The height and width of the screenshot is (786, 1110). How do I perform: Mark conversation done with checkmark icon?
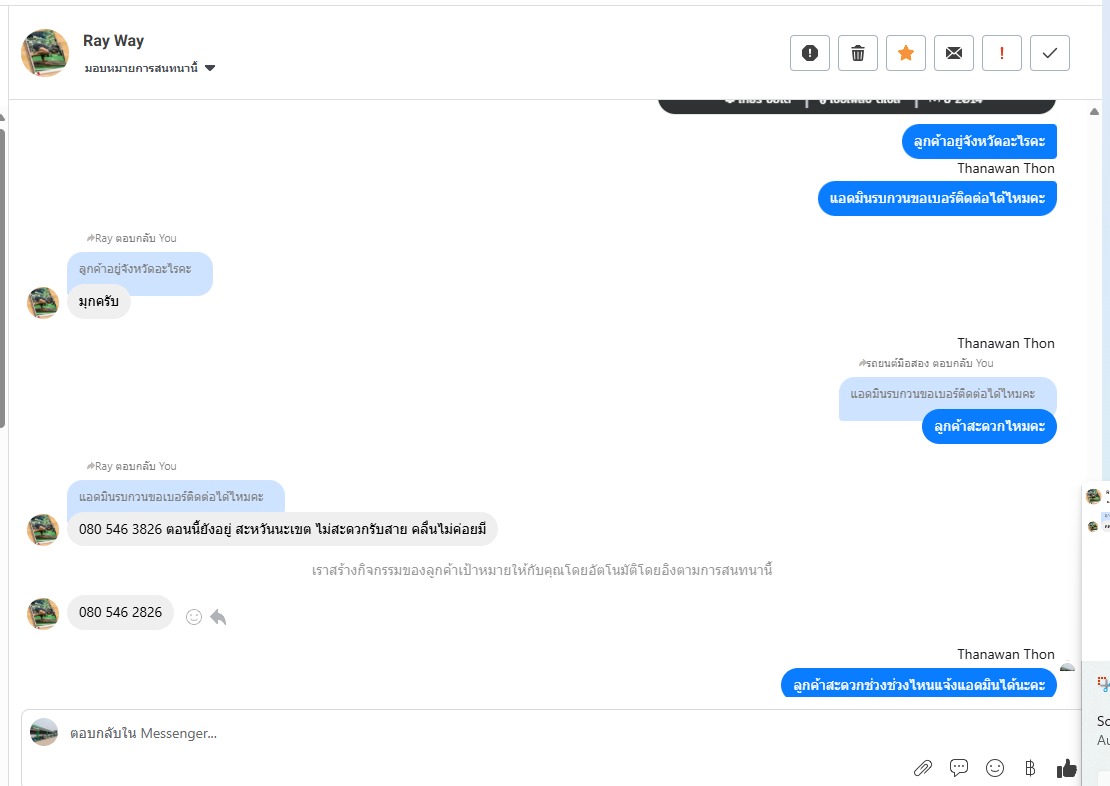tap(1050, 53)
